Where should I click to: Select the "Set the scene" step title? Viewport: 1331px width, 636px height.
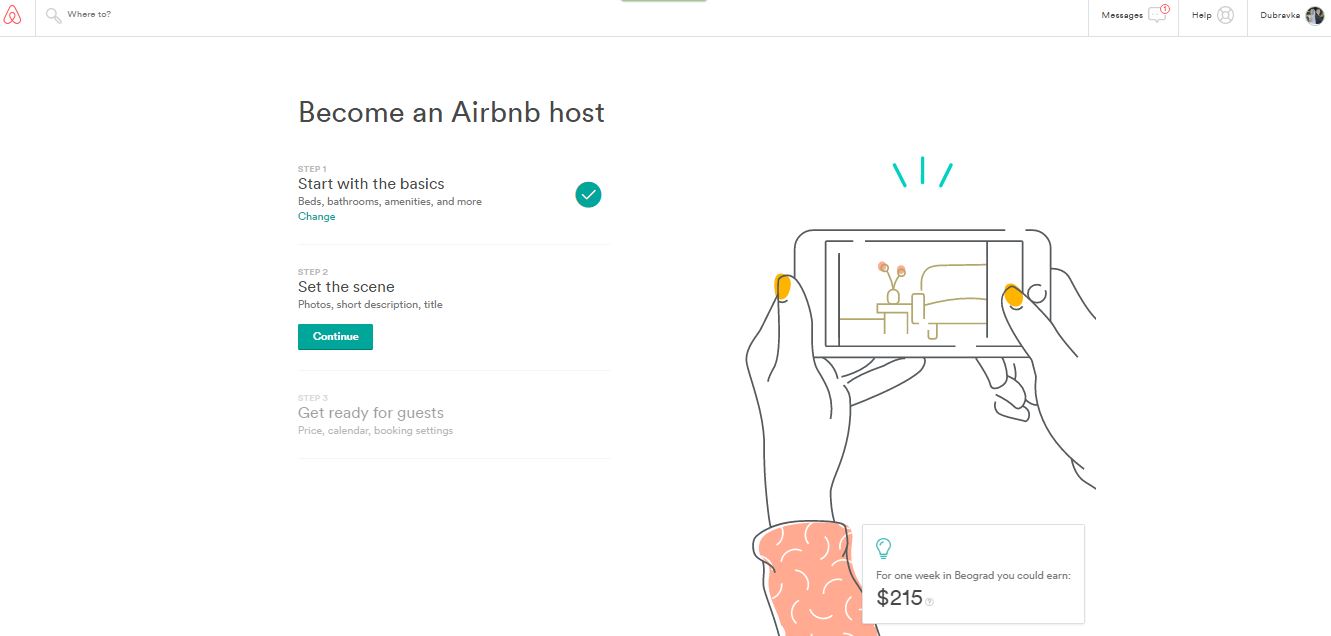[x=346, y=287]
